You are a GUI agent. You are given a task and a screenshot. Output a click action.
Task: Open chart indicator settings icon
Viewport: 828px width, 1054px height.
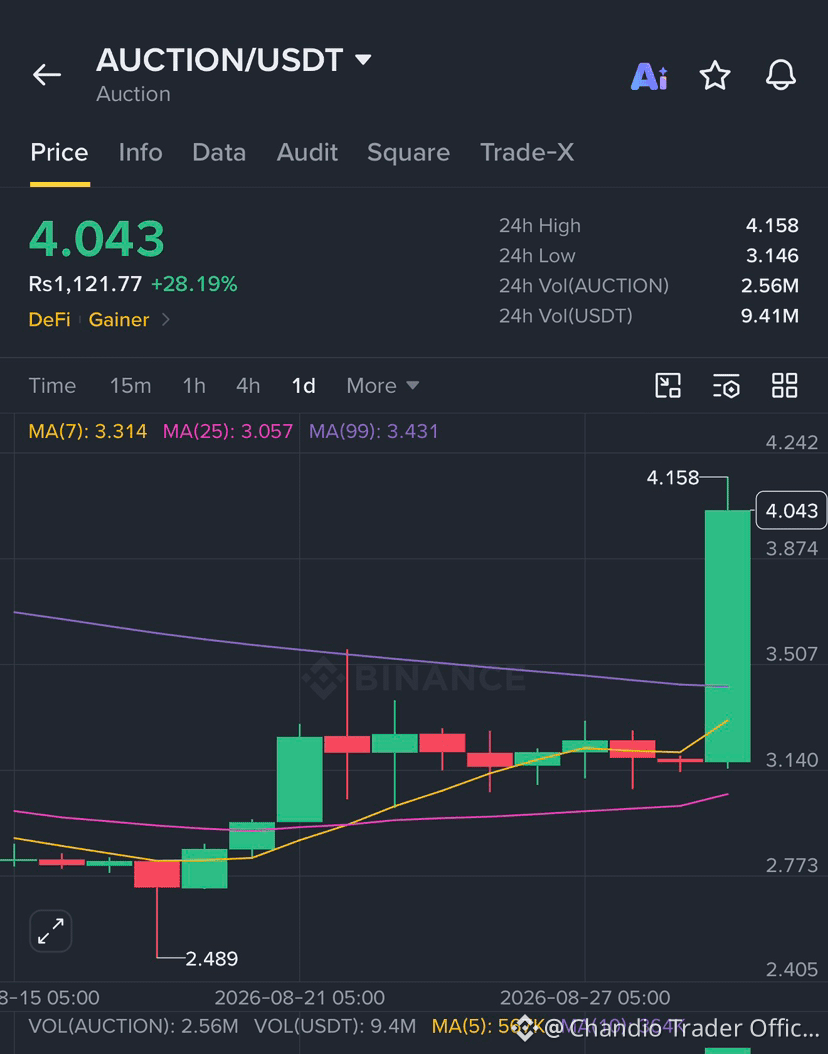tap(726, 386)
